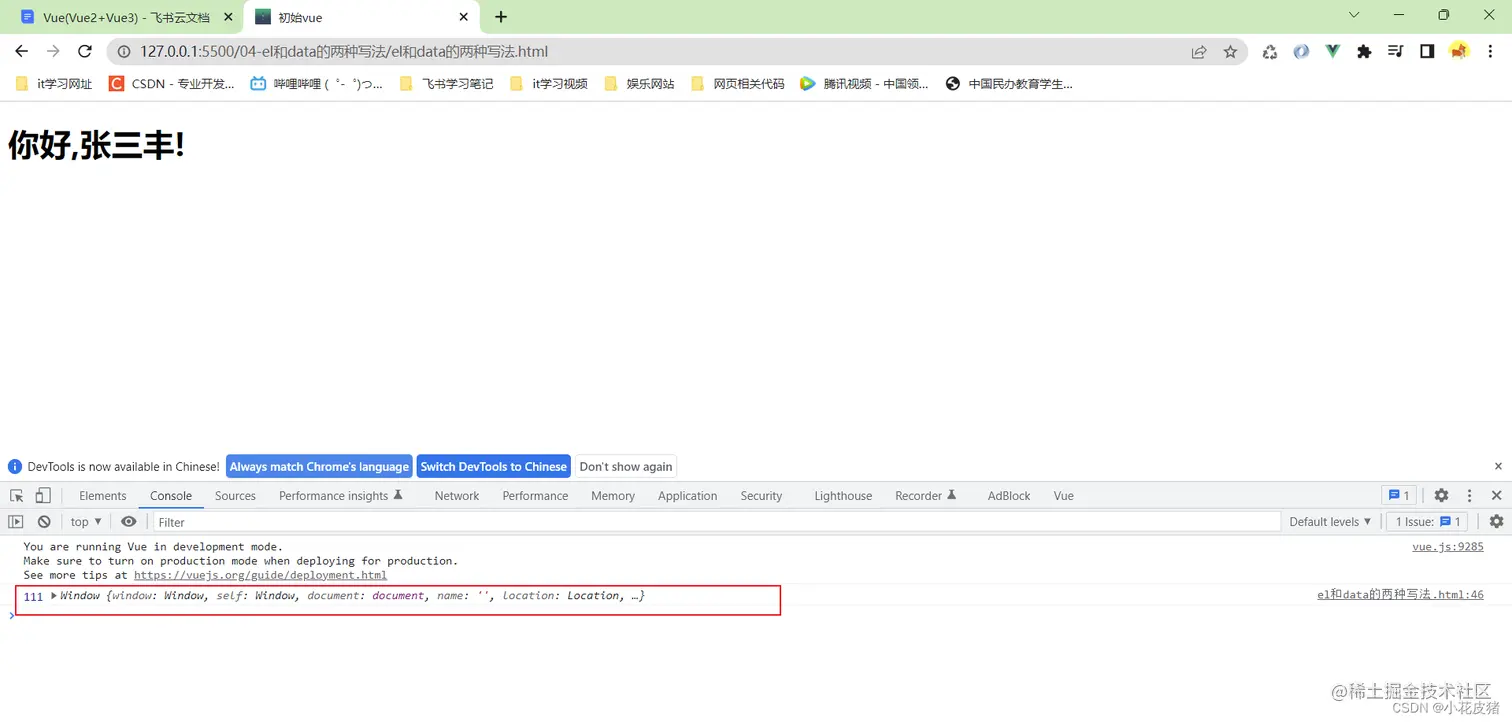Open the Extensions puzzle menu
The image size is (1512, 722).
1364,52
